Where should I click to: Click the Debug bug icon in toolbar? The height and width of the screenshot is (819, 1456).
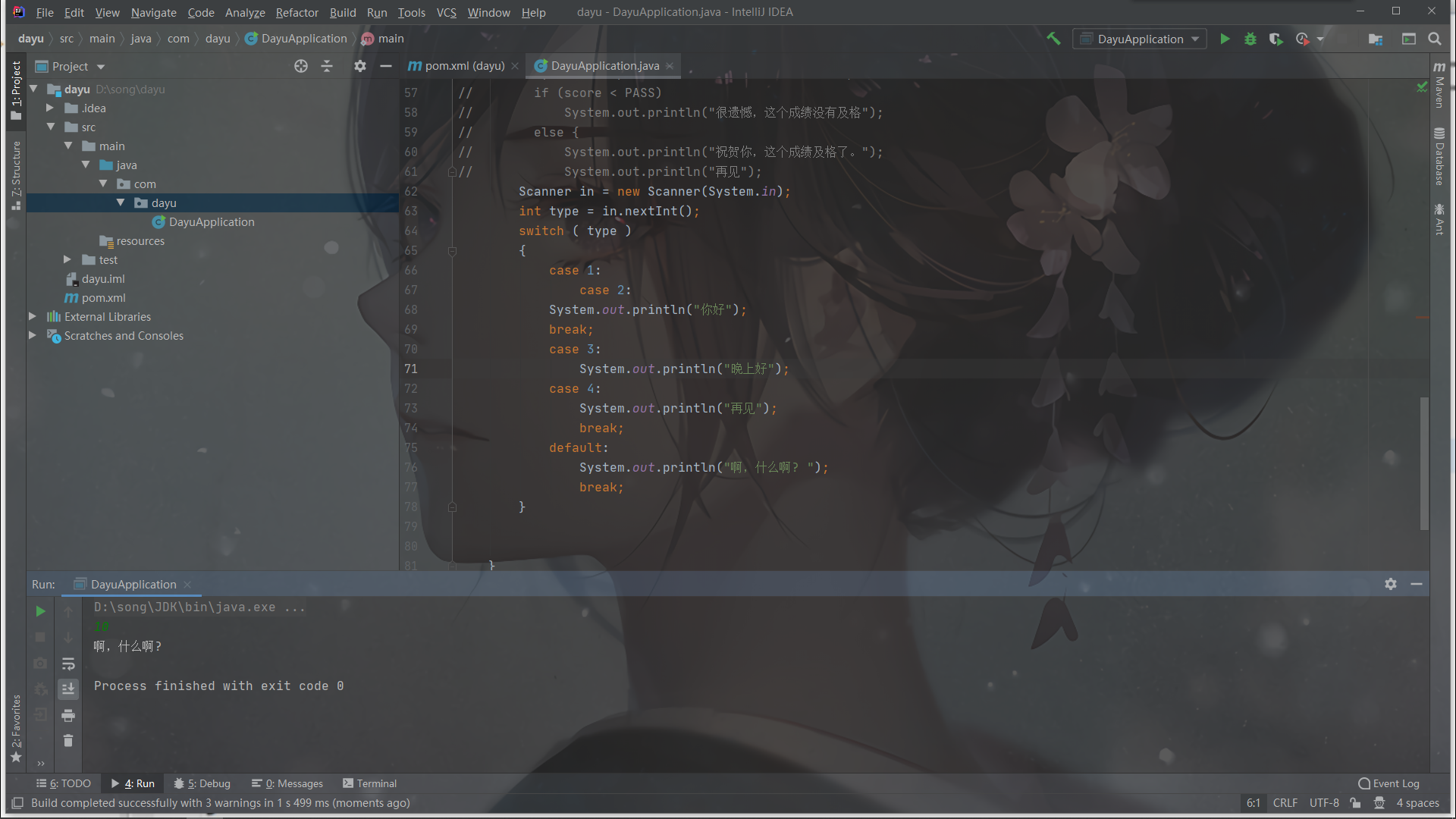[x=1250, y=39]
